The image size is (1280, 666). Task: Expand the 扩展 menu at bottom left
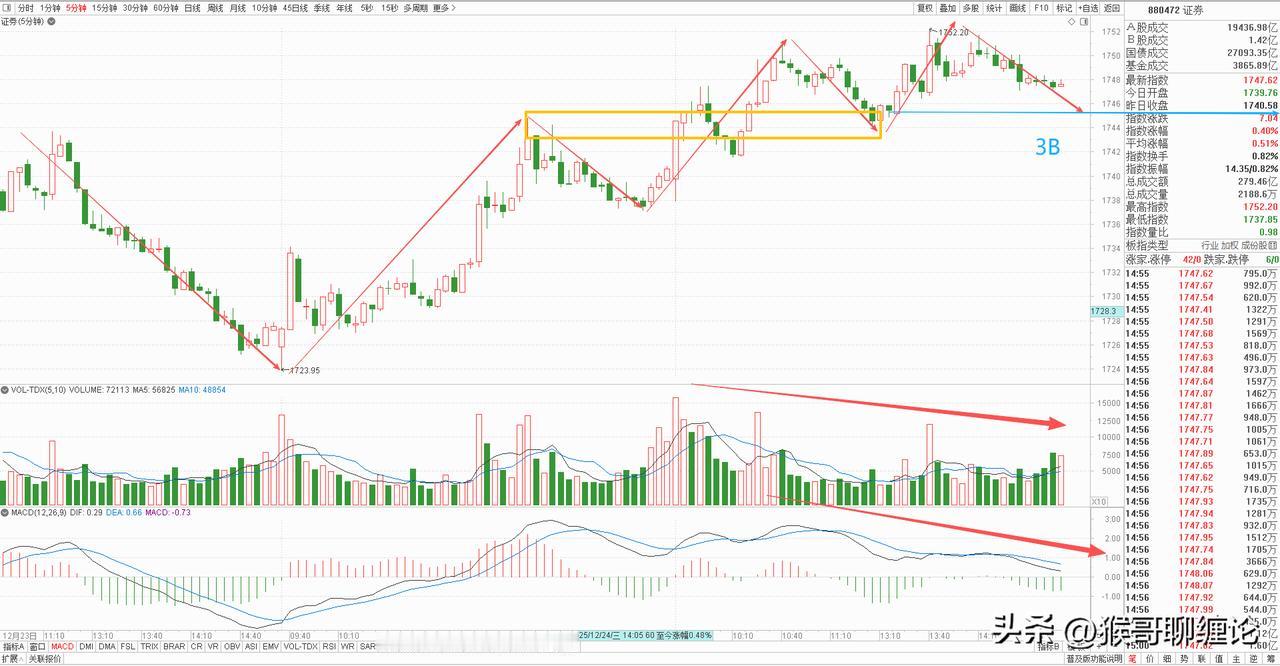[x=13, y=659]
